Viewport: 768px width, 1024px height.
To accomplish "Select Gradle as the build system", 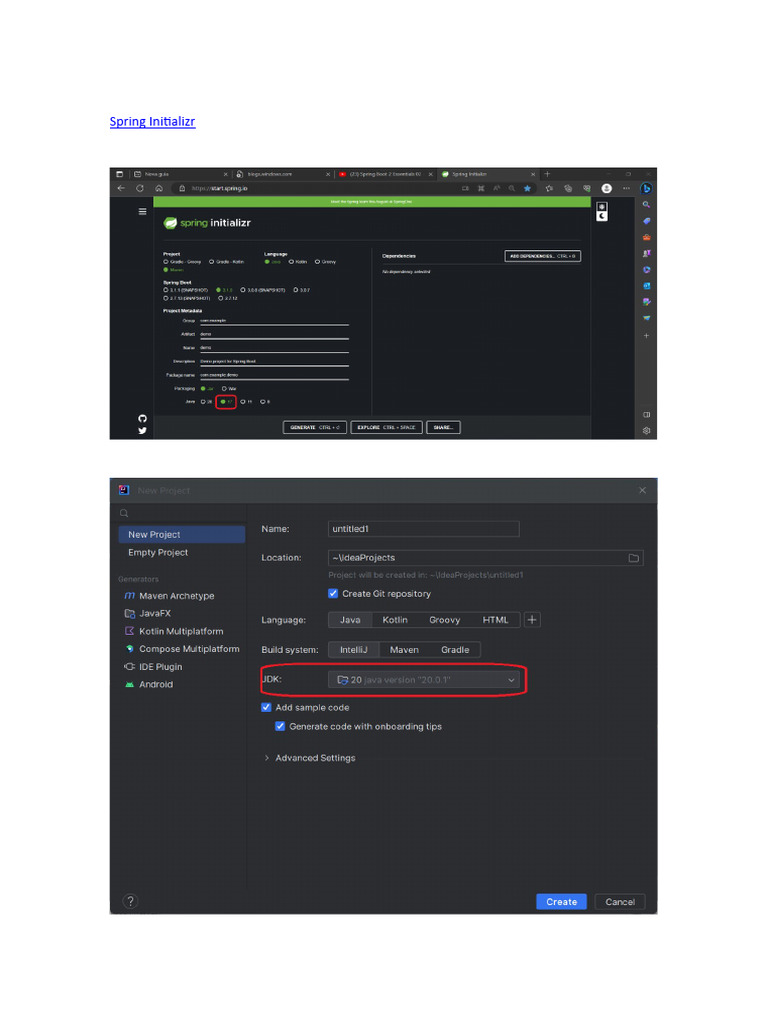I will (455, 650).
